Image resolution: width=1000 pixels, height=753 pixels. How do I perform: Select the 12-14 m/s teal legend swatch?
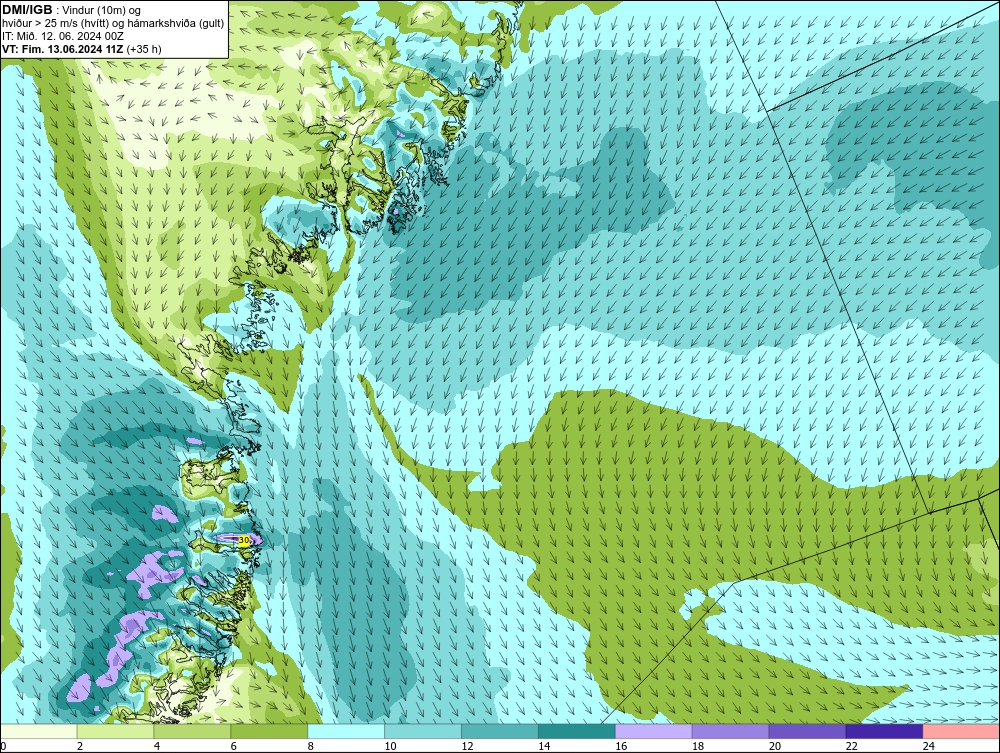pos(499,731)
